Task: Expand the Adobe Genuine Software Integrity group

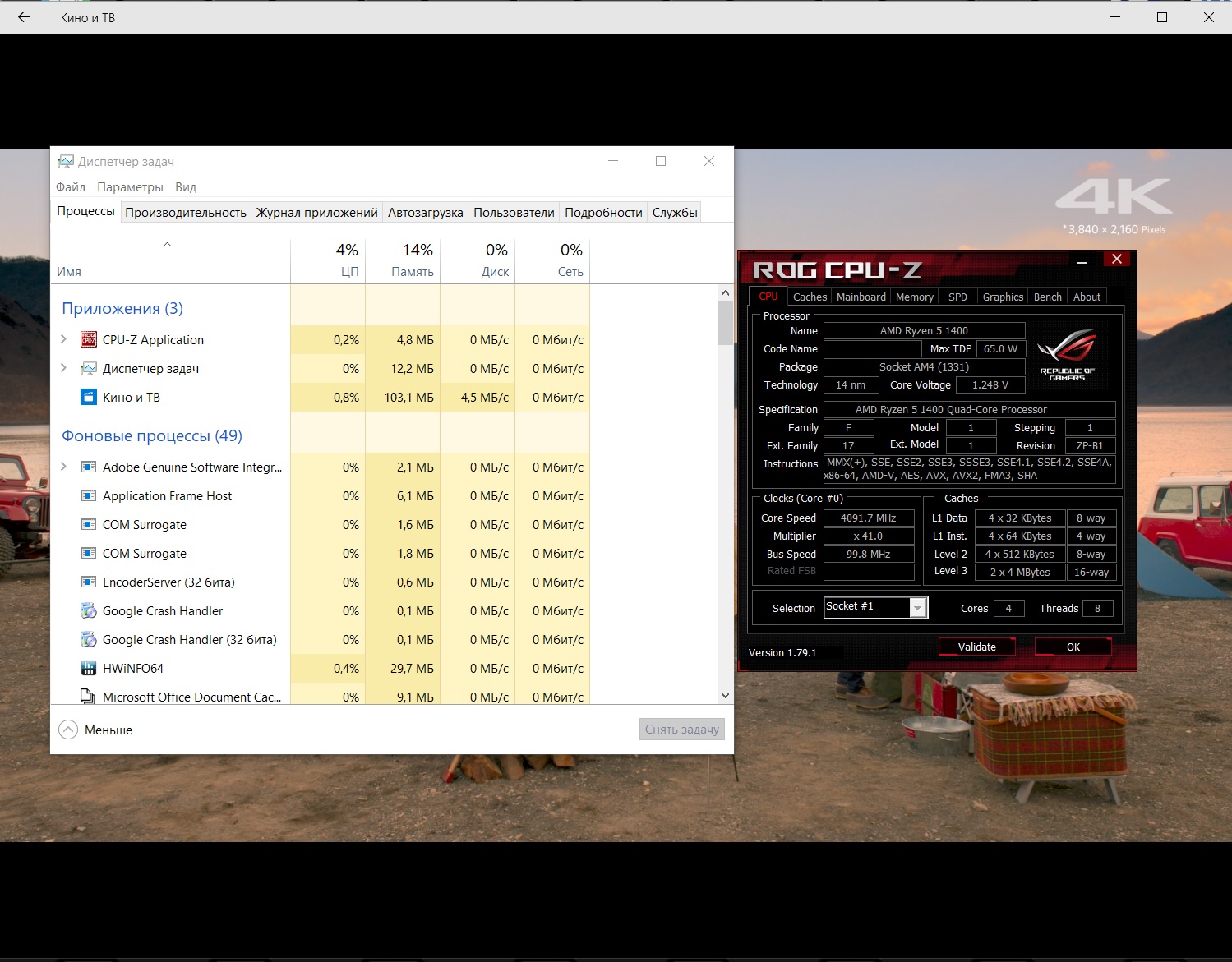Action: click(x=64, y=466)
